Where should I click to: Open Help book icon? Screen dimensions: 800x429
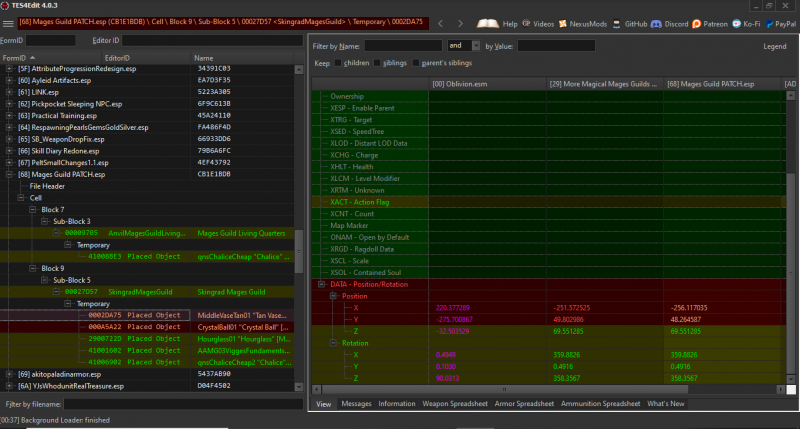tap(488, 23)
